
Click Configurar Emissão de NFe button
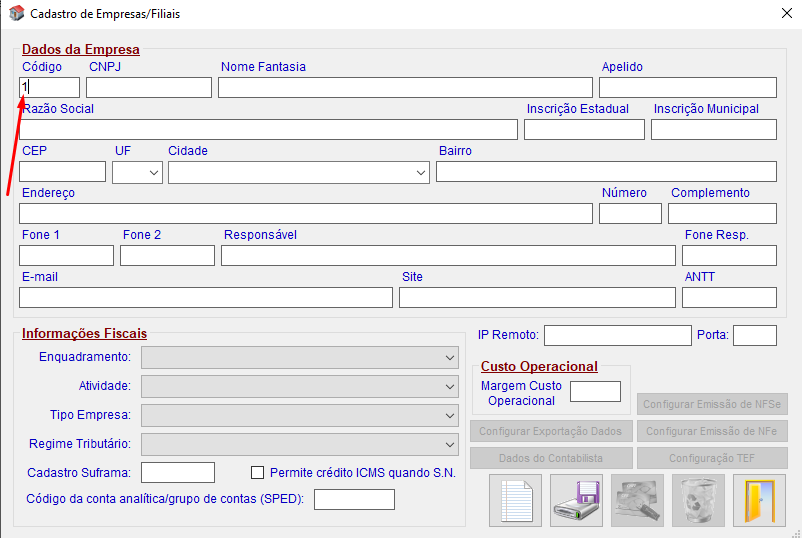point(712,431)
